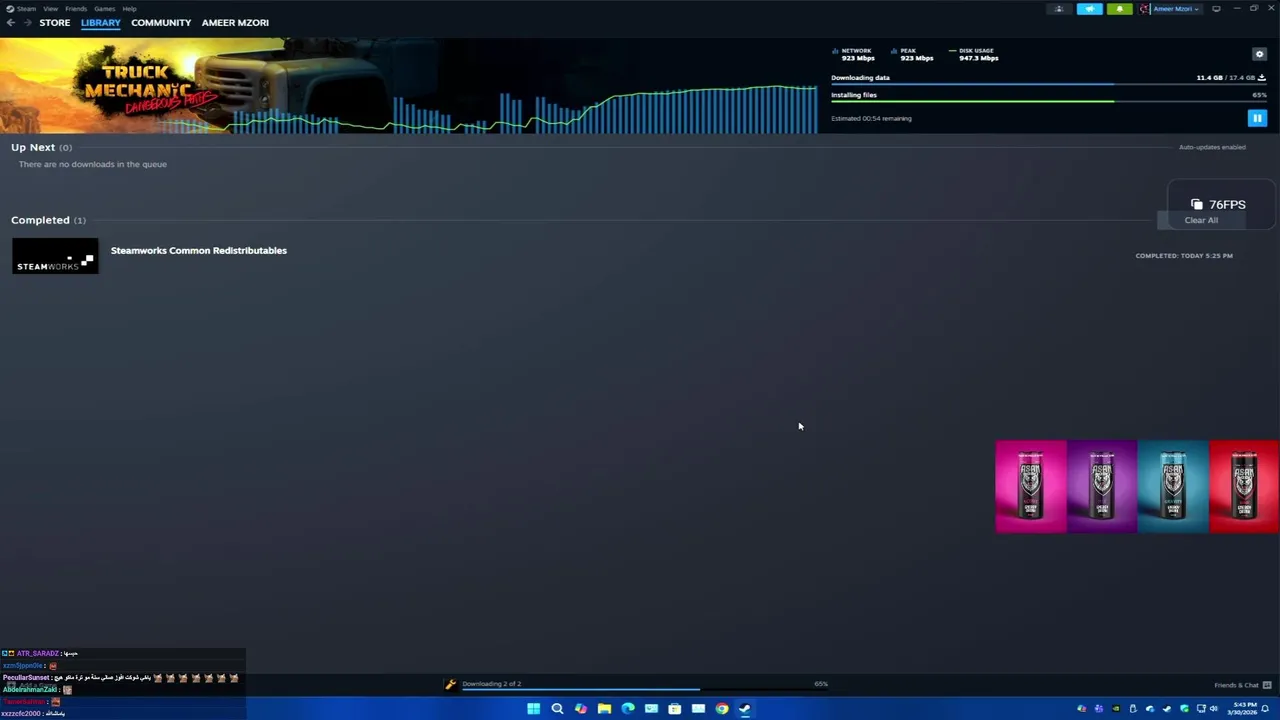This screenshot has height=720, width=1280.
Task: Click the purple energy drink can image
Action: click(x=1102, y=486)
